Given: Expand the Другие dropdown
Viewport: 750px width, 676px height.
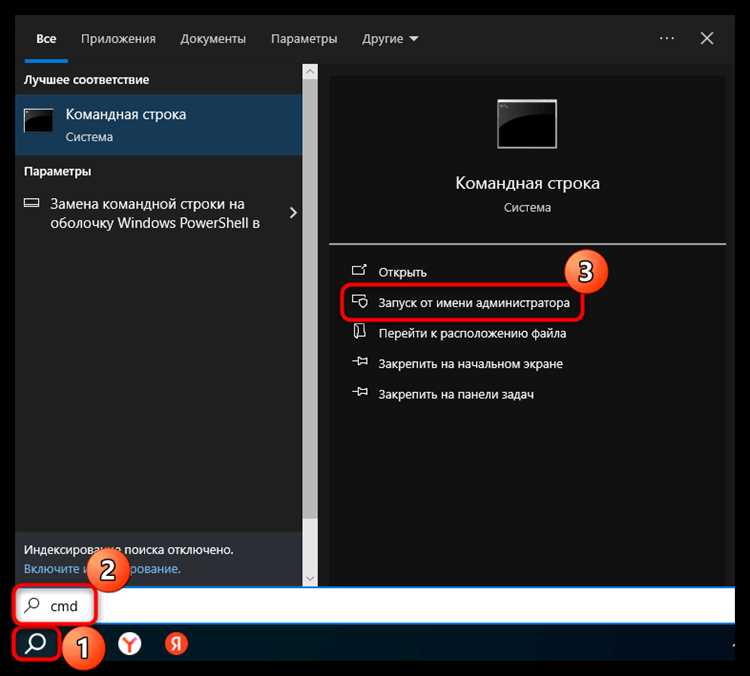Looking at the screenshot, I should click(390, 39).
